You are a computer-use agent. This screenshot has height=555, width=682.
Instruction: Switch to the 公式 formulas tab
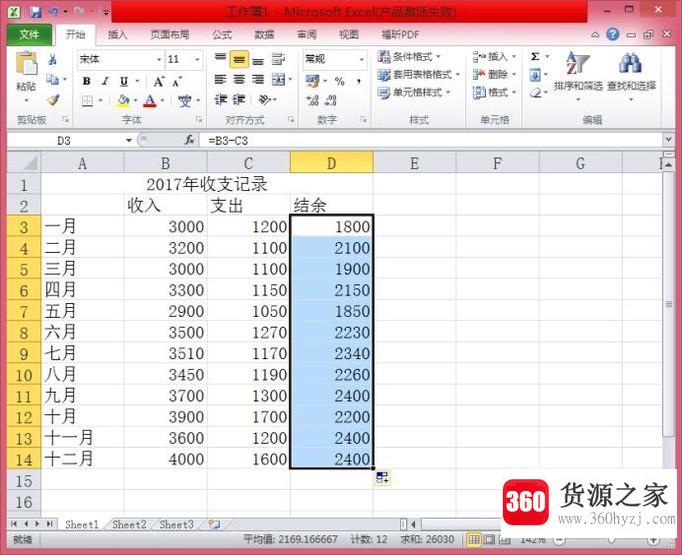(x=222, y=35)
